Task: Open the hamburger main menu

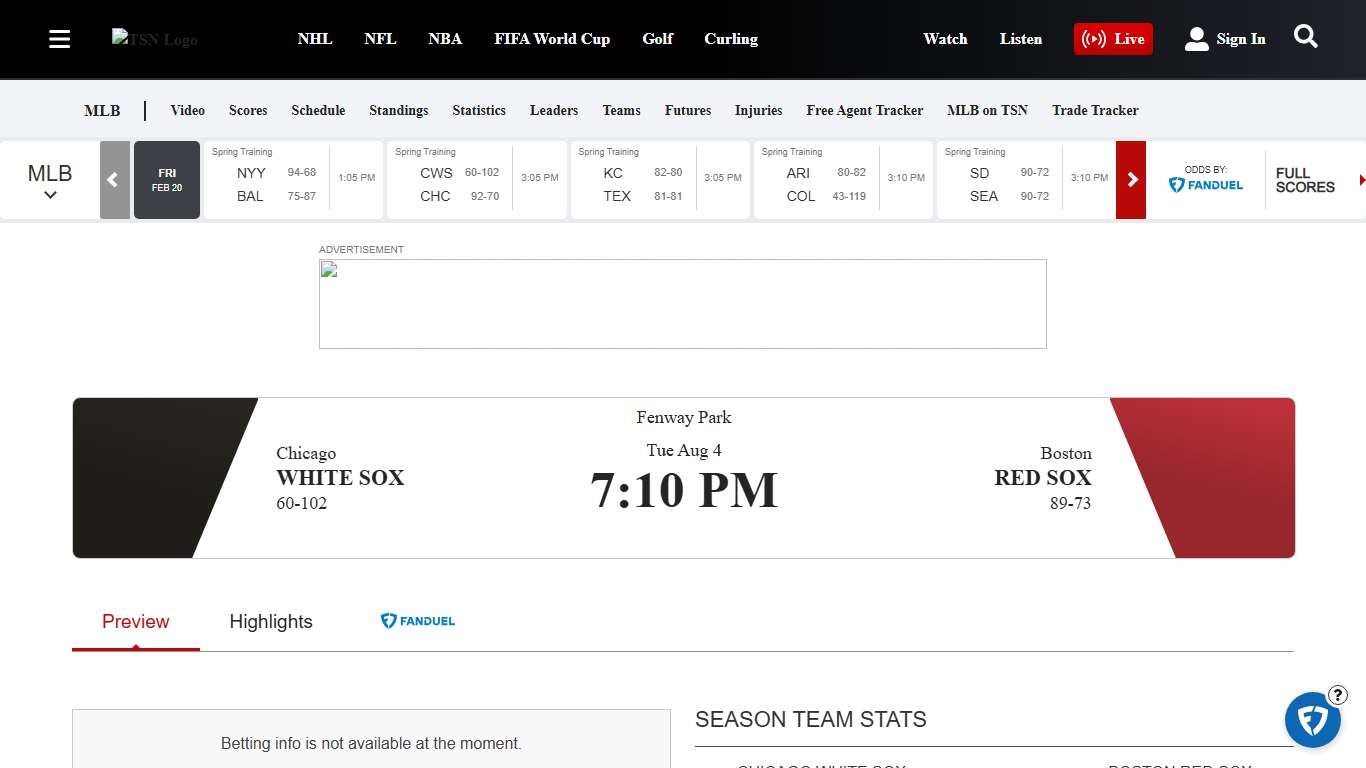Action: (60, 39)
